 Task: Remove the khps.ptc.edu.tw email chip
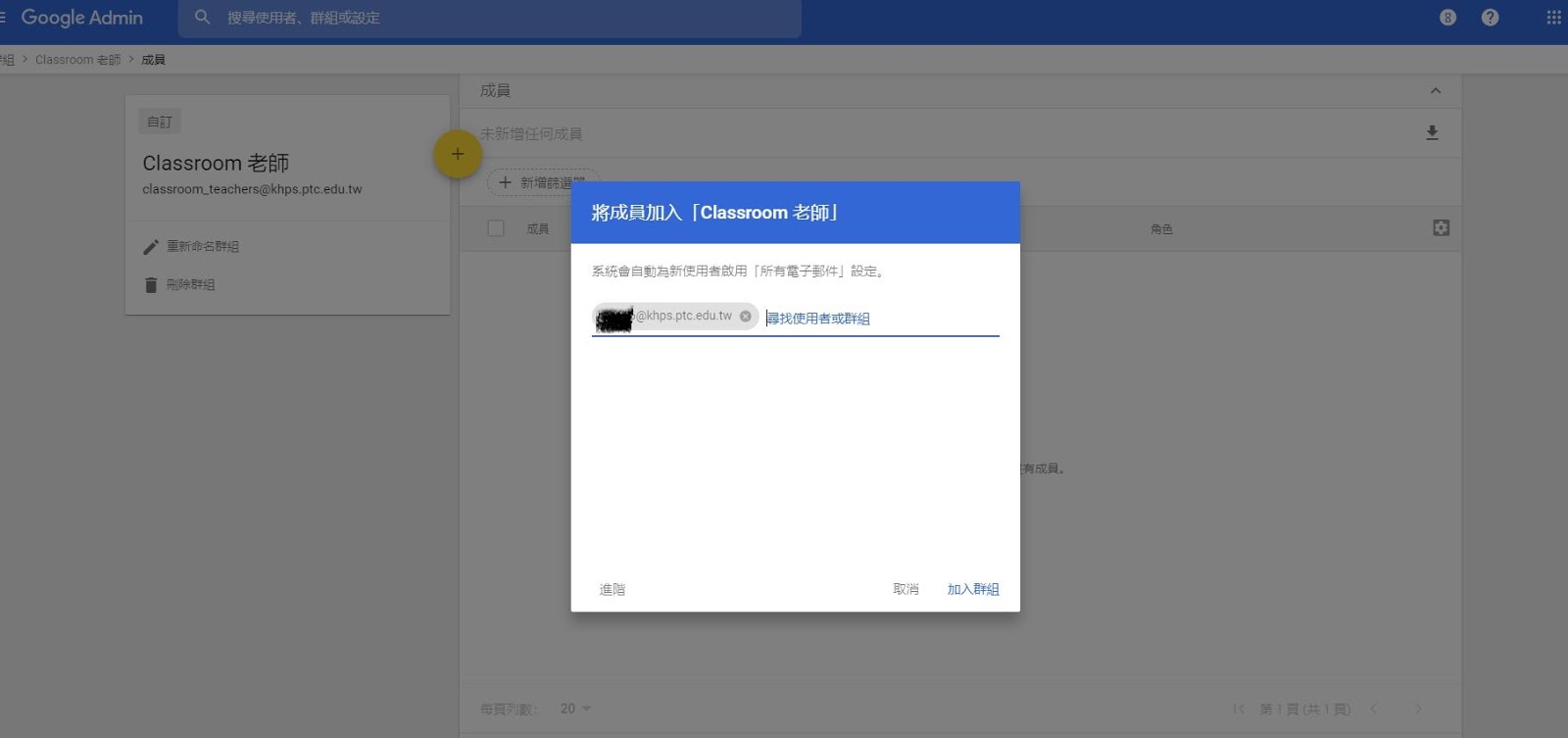point(746,316)
